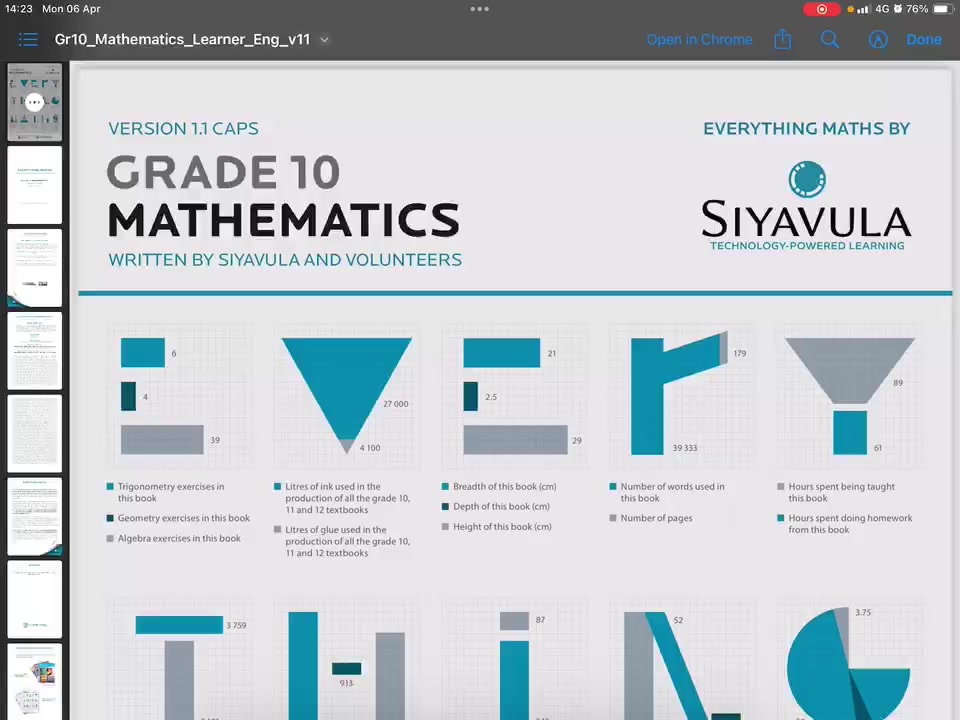Select the seventh page thumbnail
The height and width of the screenshot is (720, 960).
click(34, 599)
